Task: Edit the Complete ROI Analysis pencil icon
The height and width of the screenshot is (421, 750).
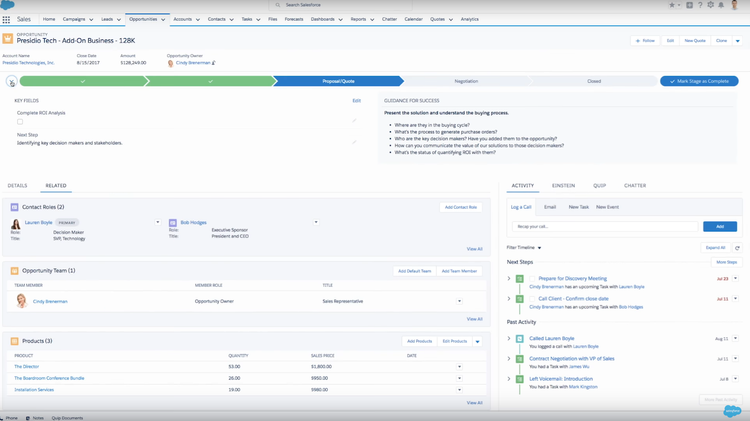Action: click(x=354, y=121)
